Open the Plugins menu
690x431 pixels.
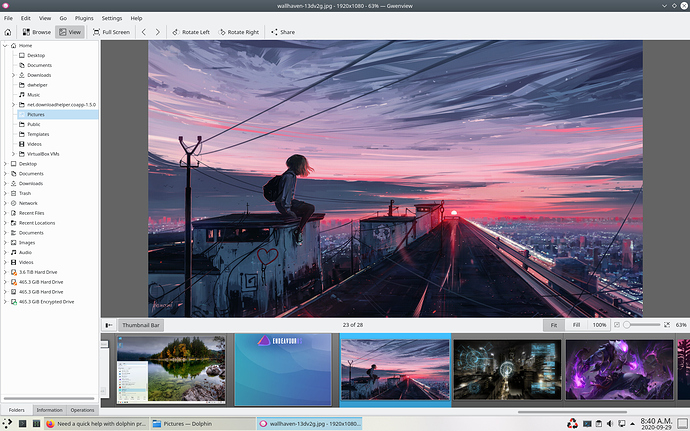[x=84, y=18]
